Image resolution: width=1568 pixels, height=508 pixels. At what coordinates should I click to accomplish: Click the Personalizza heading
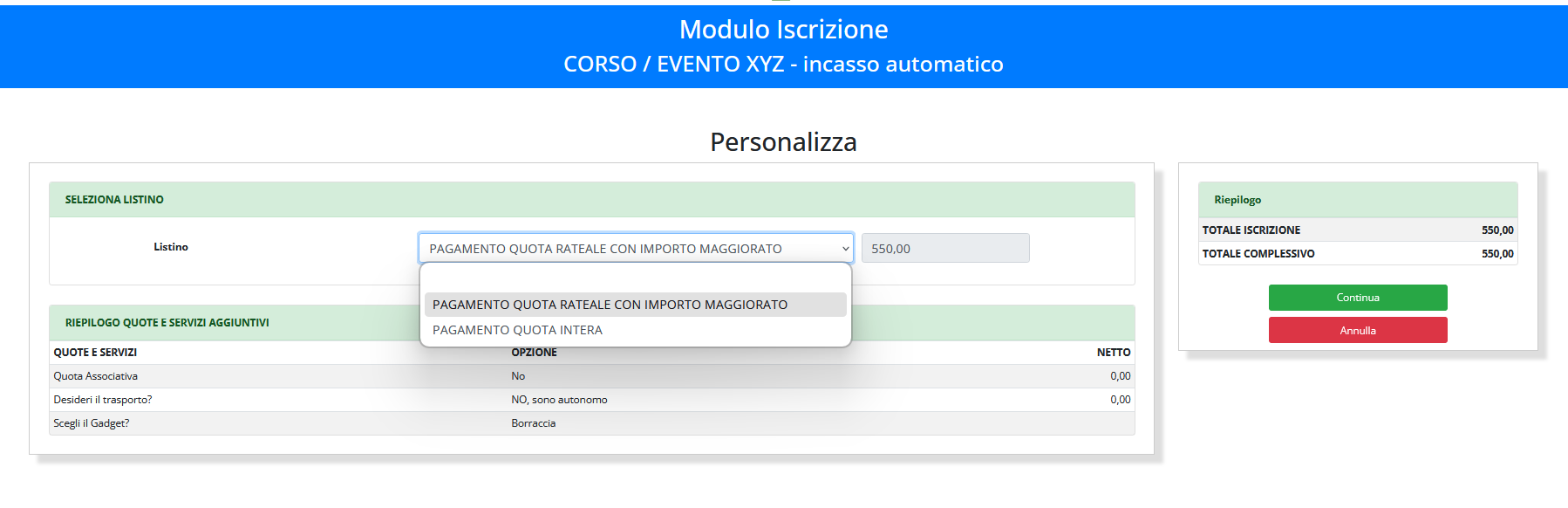[x=783, y=142]
